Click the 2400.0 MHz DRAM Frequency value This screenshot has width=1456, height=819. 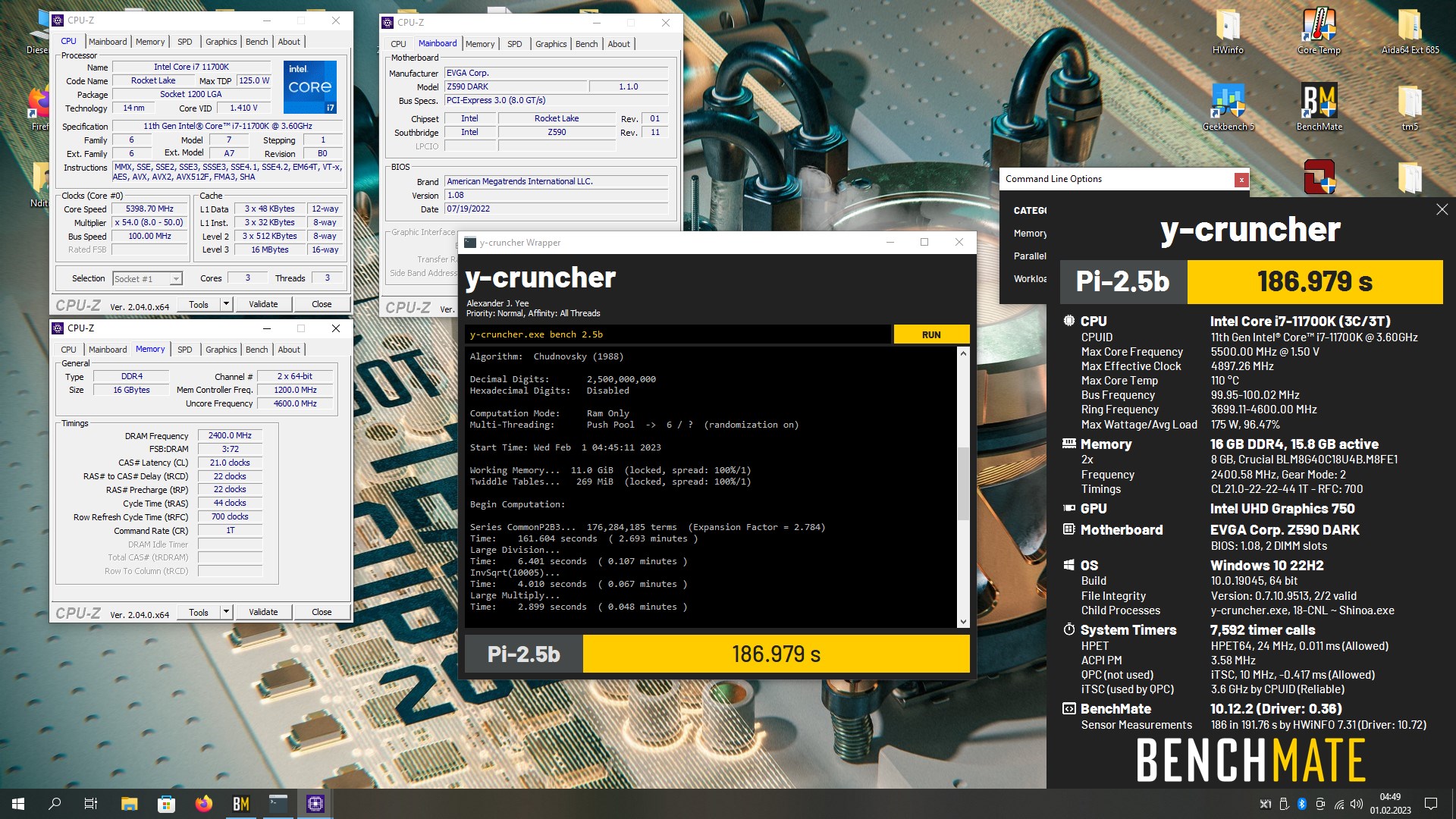(x=230, y=436)
